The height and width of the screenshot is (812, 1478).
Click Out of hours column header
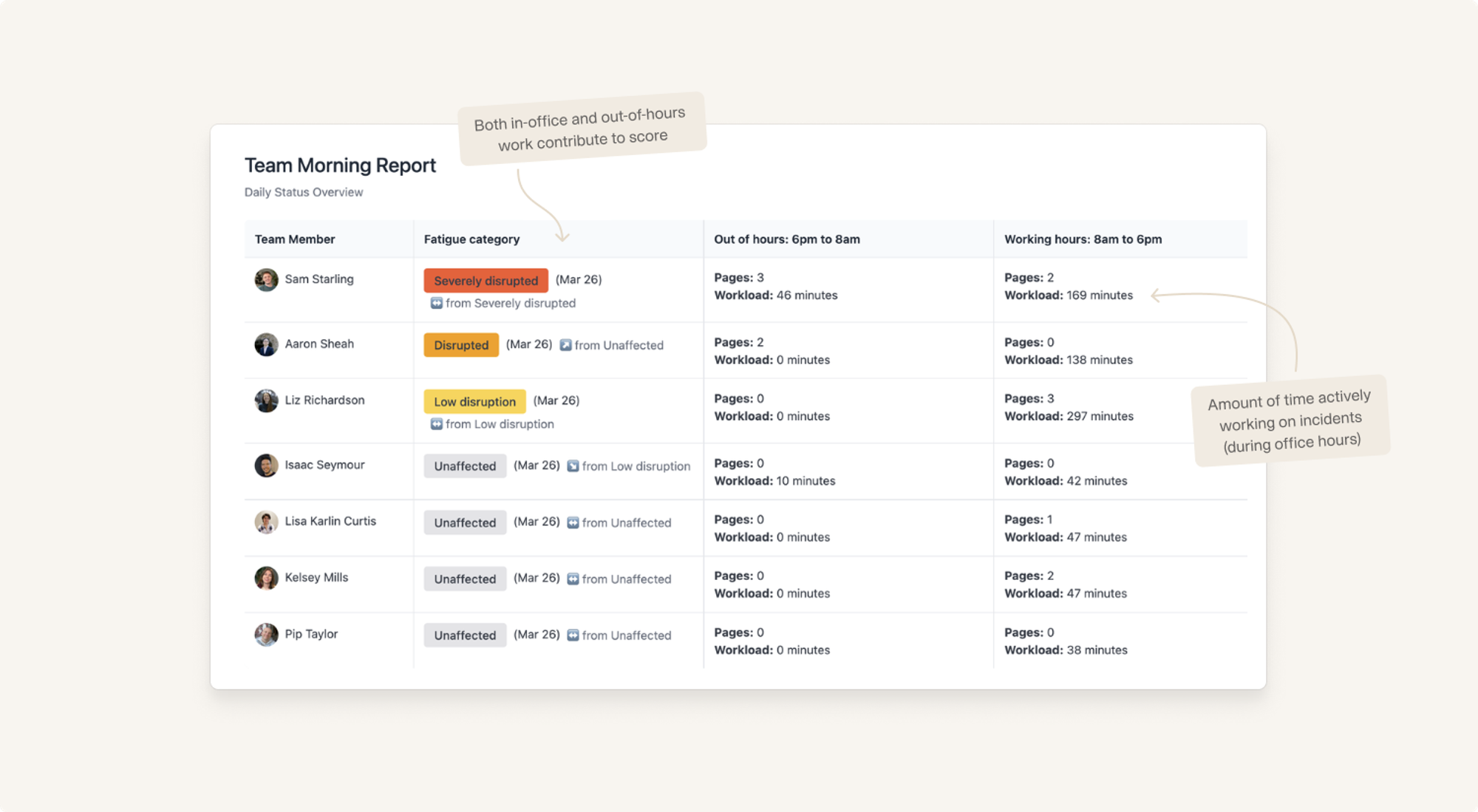coord(786,239)
